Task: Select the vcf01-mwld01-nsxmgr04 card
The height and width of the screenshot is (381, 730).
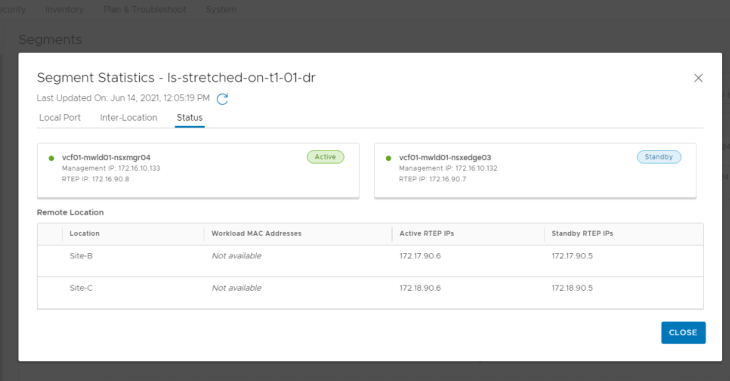Action: 198,170
